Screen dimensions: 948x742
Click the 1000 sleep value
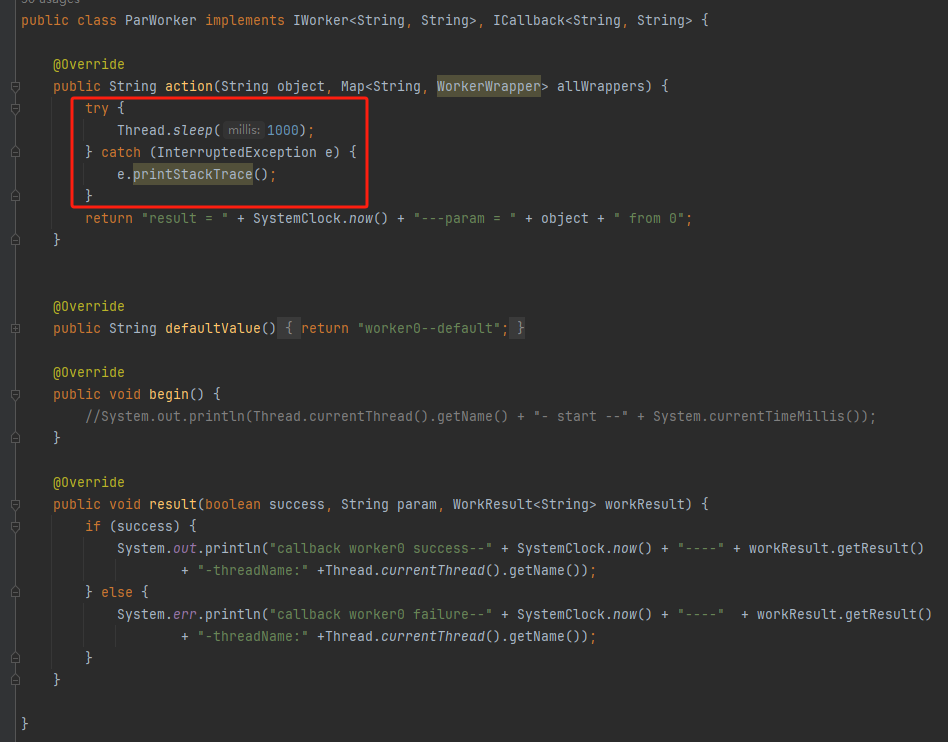(283, 131)
